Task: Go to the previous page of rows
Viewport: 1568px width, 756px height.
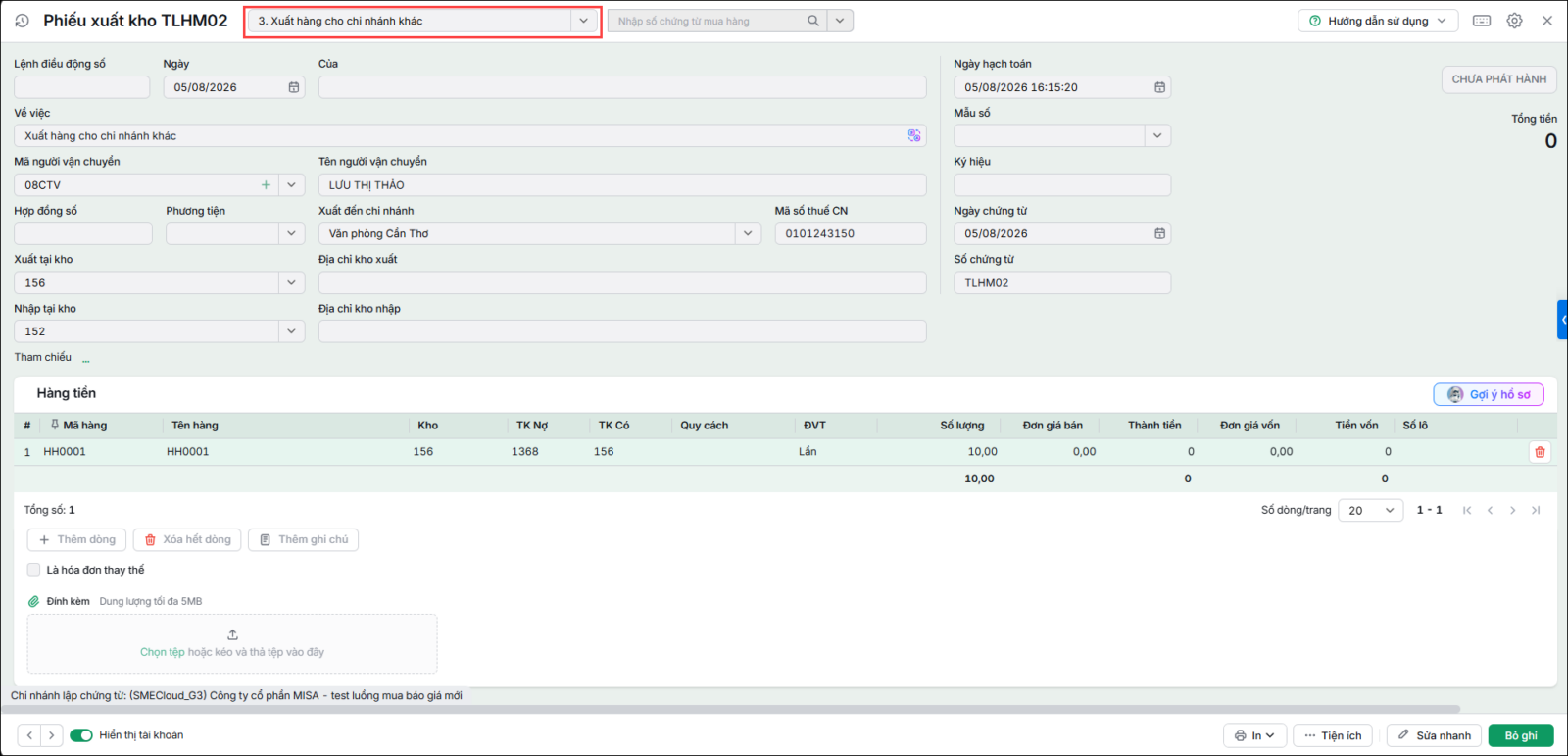Action: click(1490, 510)
